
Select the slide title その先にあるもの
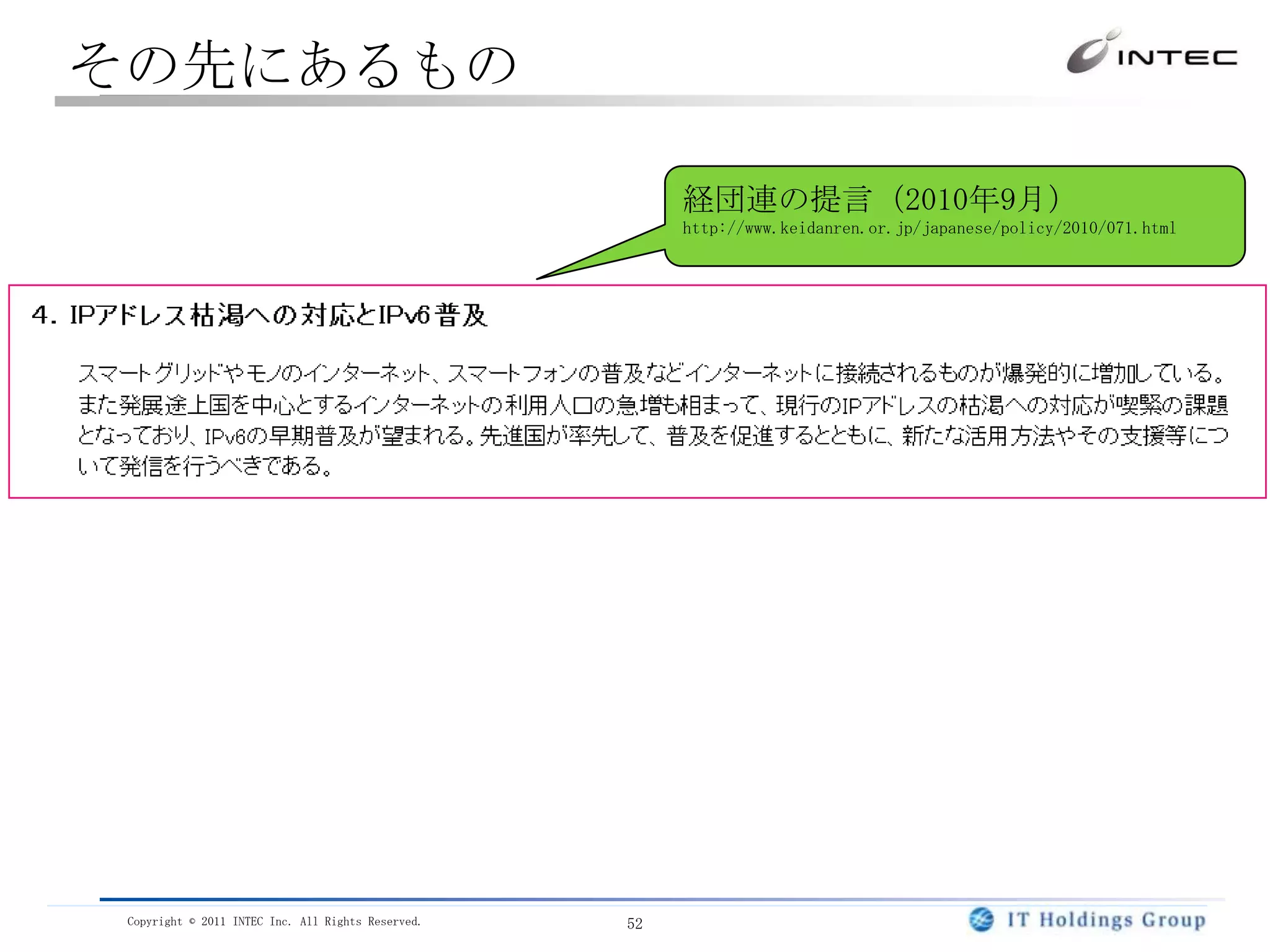coord(294,65)
